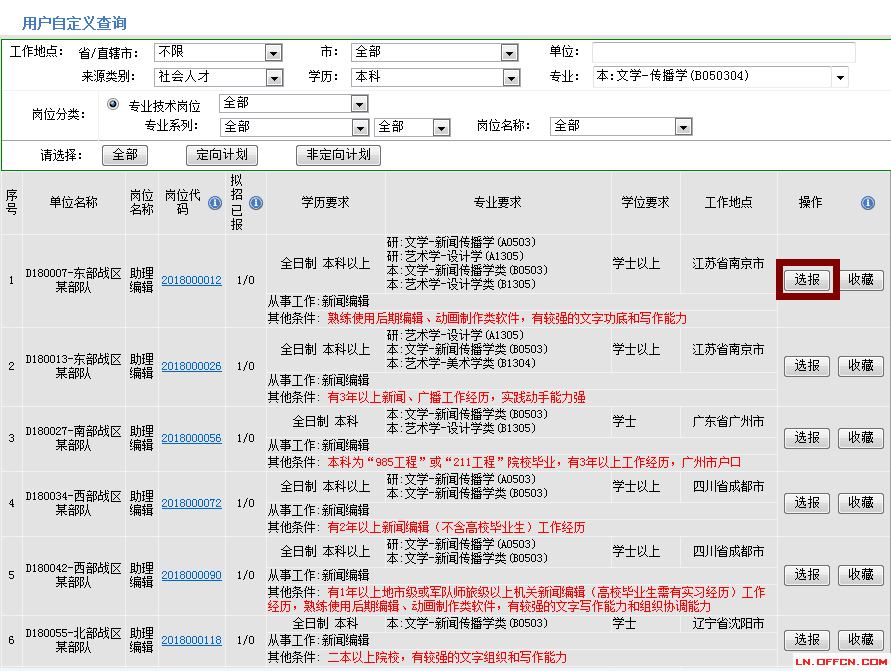
Task: Select the 专业技术岗位 radio button
Action: click(113, 105)
